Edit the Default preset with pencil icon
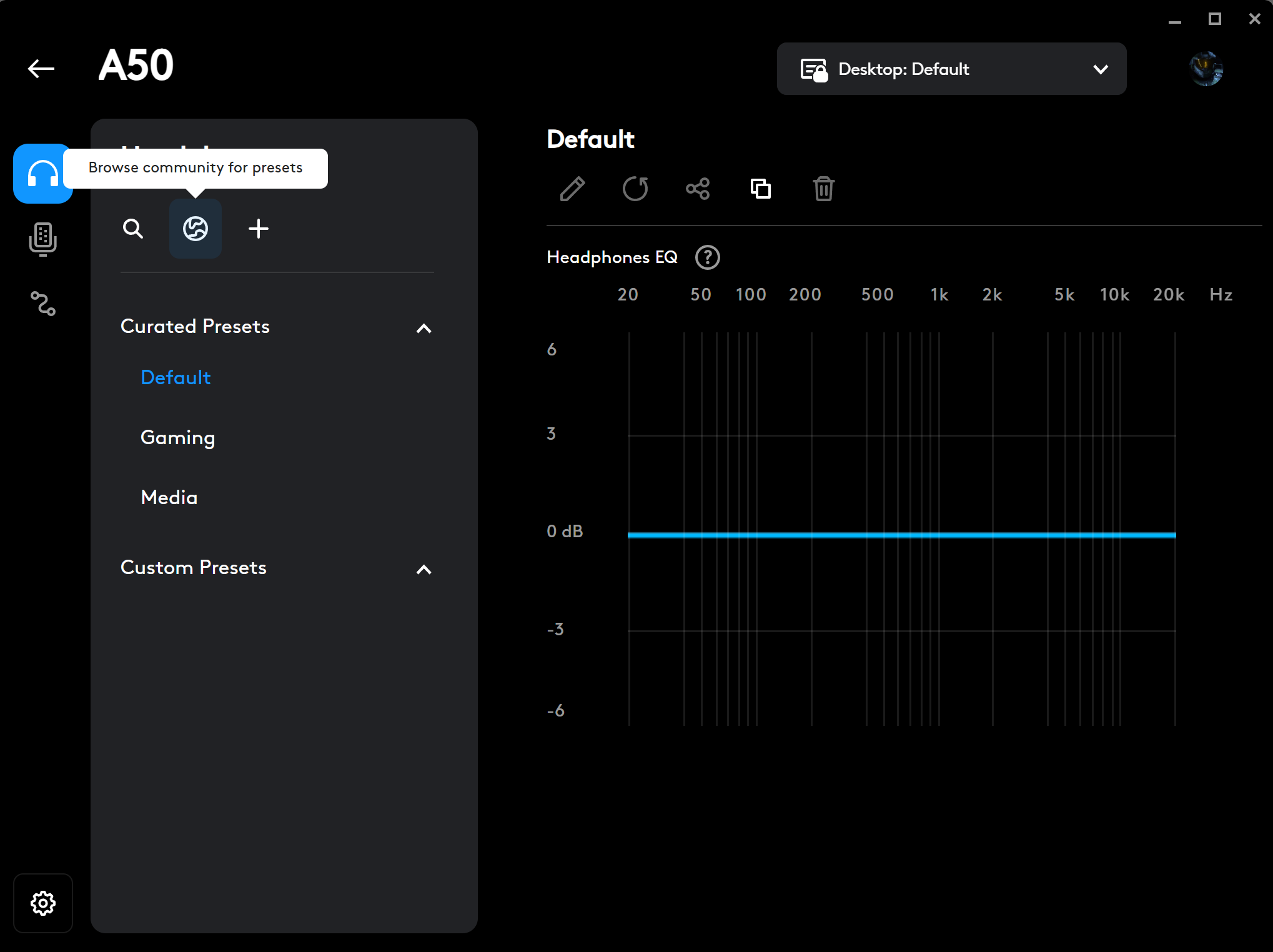1273x952 pixels. coord(572,189)
